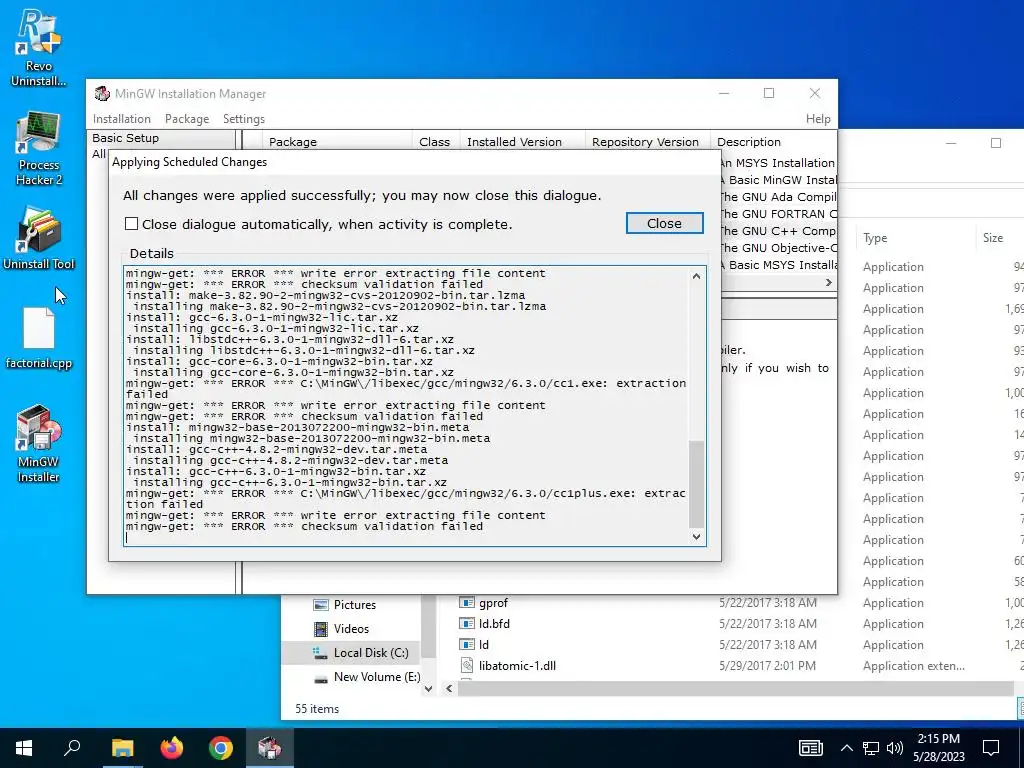Open taskbar search magnifier
The height and width of the screenshot is (768, 1024).
tap(72, 748)
